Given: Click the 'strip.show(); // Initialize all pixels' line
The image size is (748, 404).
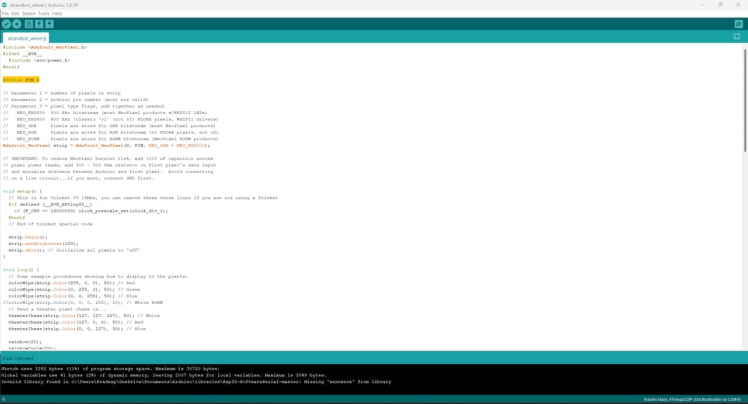Looking at the screenshot, I should click(74, 250).
